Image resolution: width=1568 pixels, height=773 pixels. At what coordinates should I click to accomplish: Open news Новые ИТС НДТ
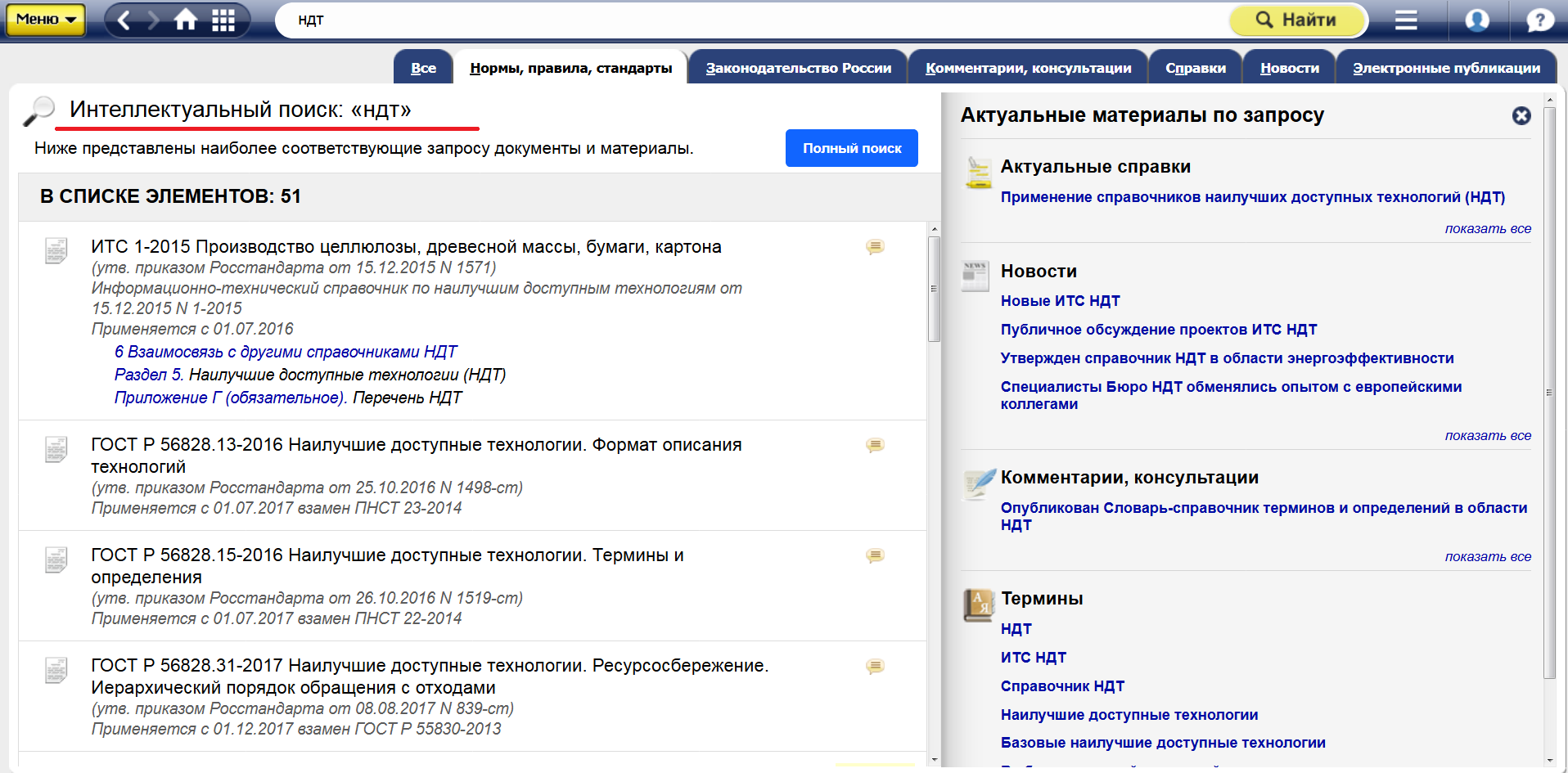[1060, 301]
